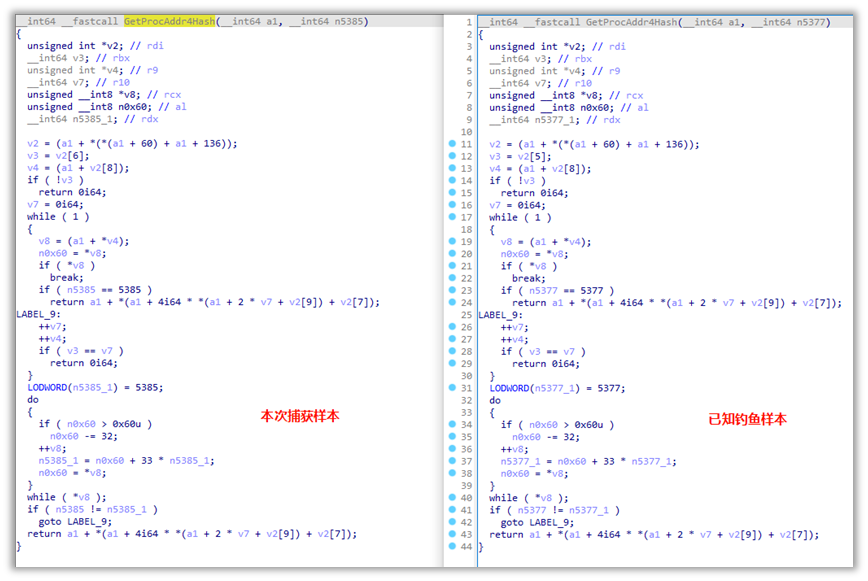Toggle the breakpoint dot at line 21
Screen dimensions: 868x581
(452, 266)
